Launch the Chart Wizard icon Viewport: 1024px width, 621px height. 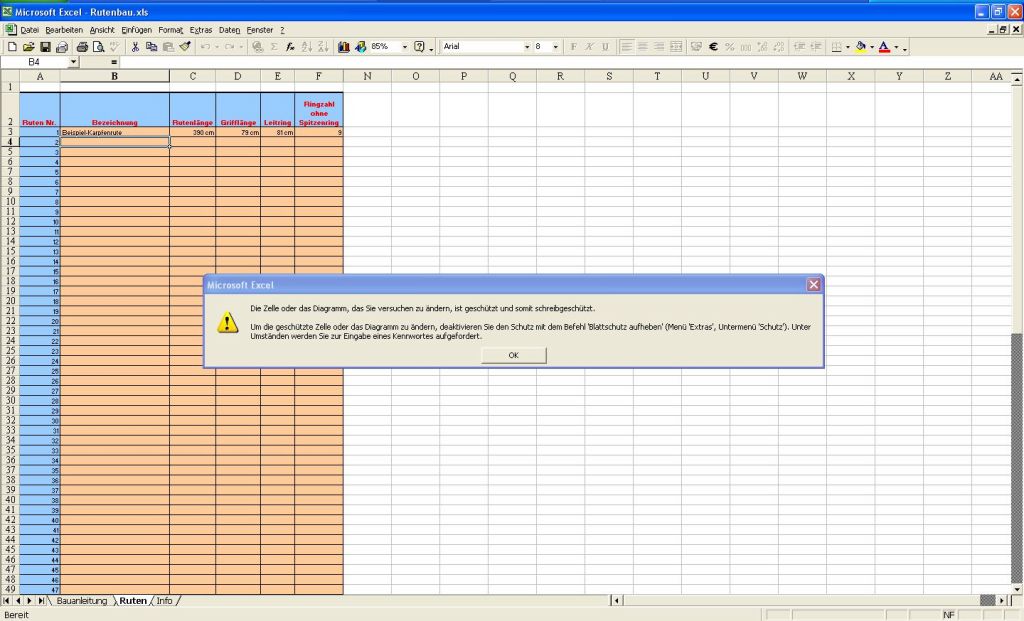pos(344,47)
